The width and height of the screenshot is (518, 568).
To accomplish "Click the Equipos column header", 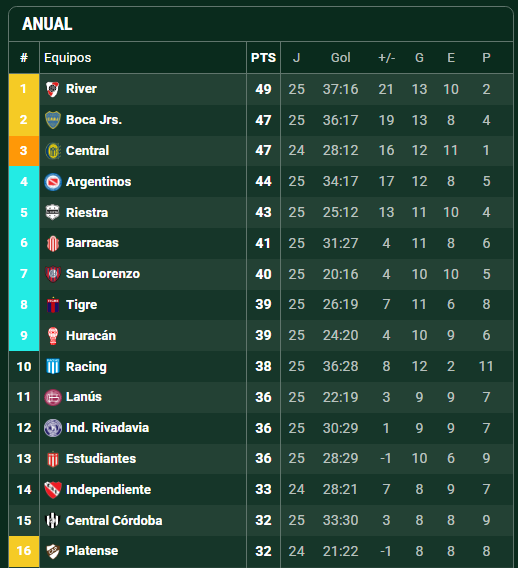I will click(x=68, y=58).
